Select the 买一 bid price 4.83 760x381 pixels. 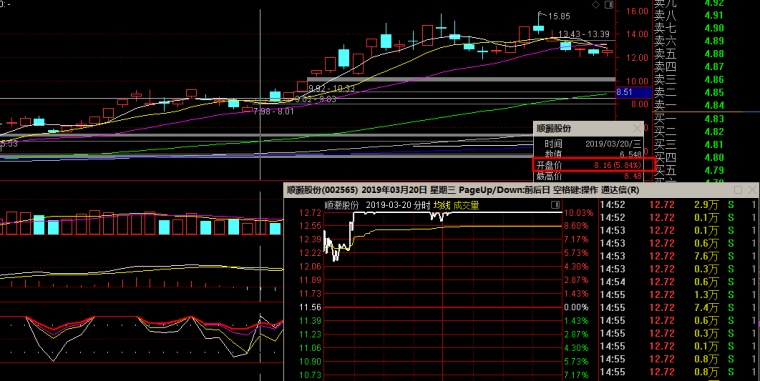tap(714, 119)
